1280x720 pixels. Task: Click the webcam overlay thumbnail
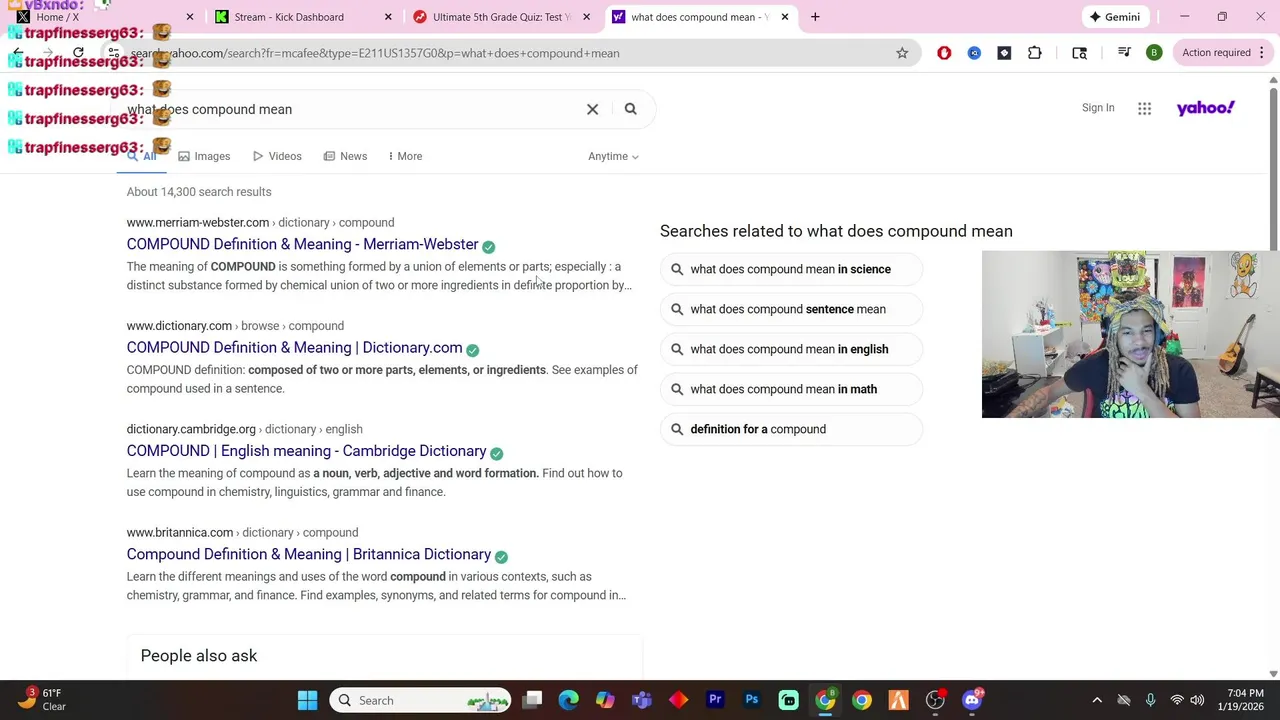1131,334
